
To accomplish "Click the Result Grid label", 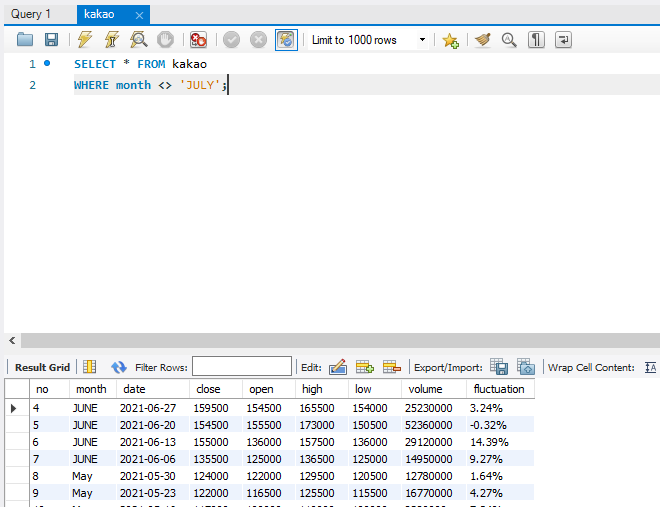I will point(42,367).
